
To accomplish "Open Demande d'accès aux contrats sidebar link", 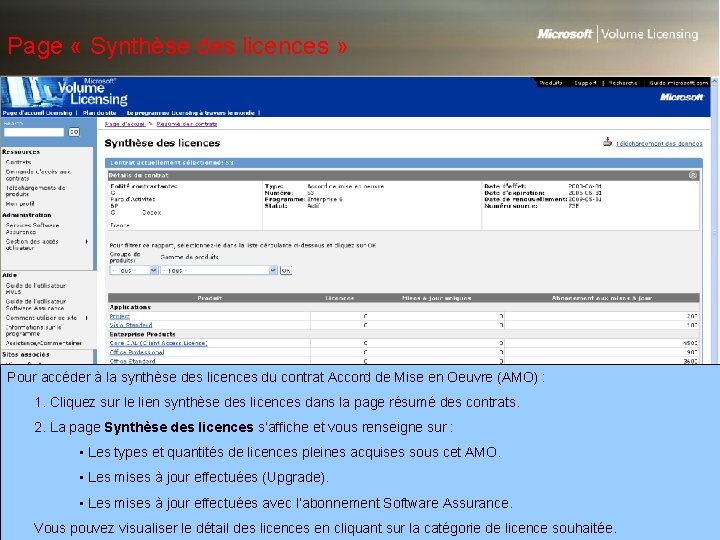I will coord(38,175).
